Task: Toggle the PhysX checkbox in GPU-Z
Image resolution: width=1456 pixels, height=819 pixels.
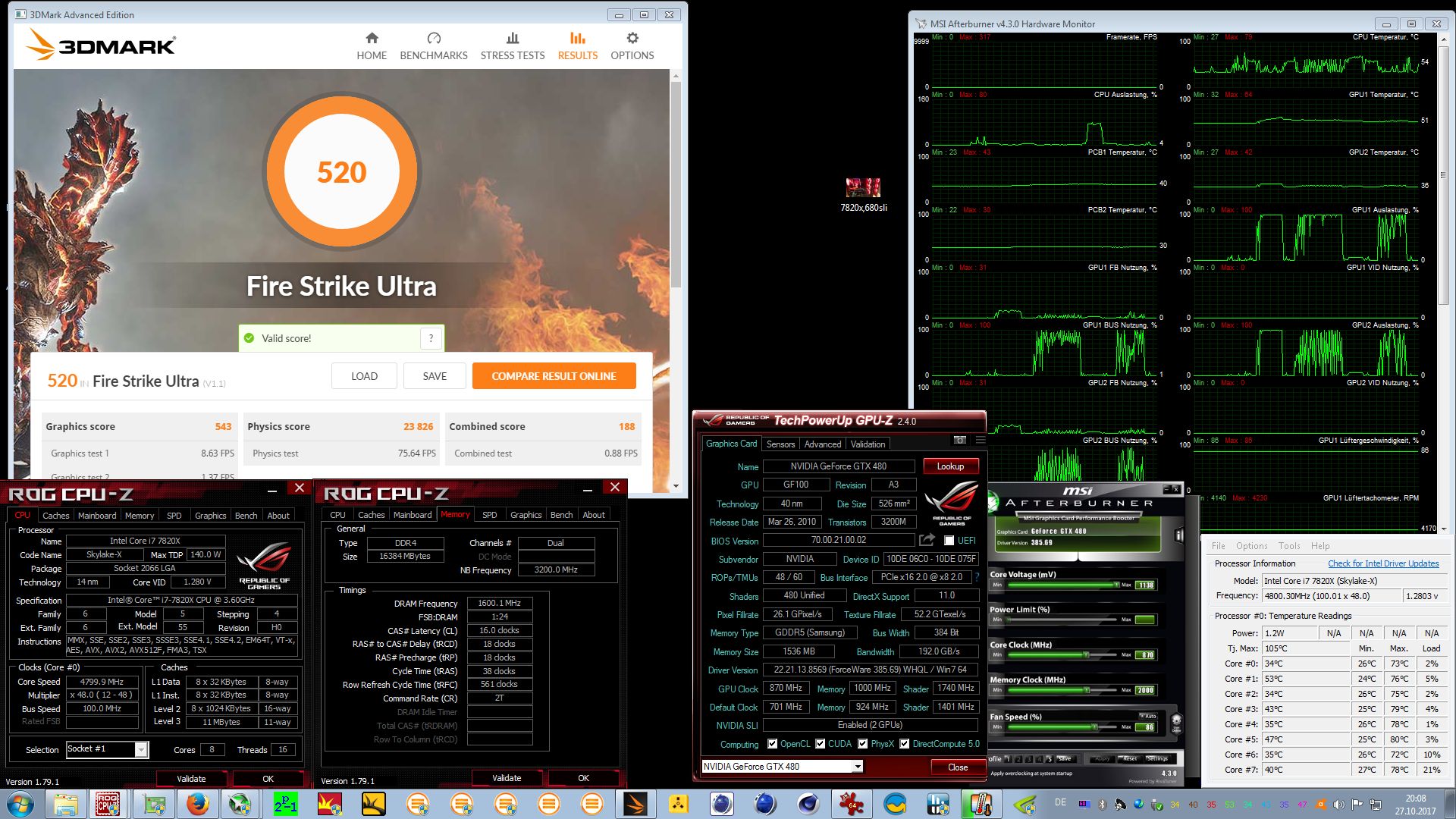Action: pyautogui.click(x=862, y=744)
